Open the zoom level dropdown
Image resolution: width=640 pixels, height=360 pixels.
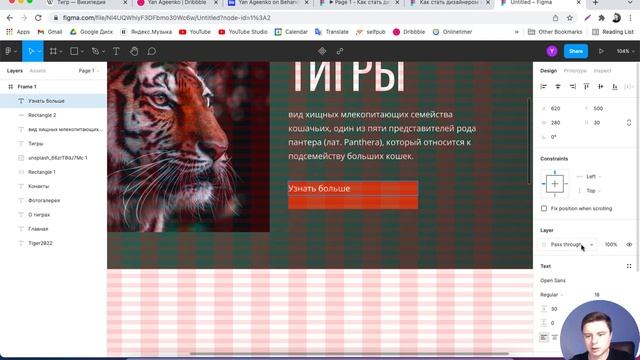(625, 51)
